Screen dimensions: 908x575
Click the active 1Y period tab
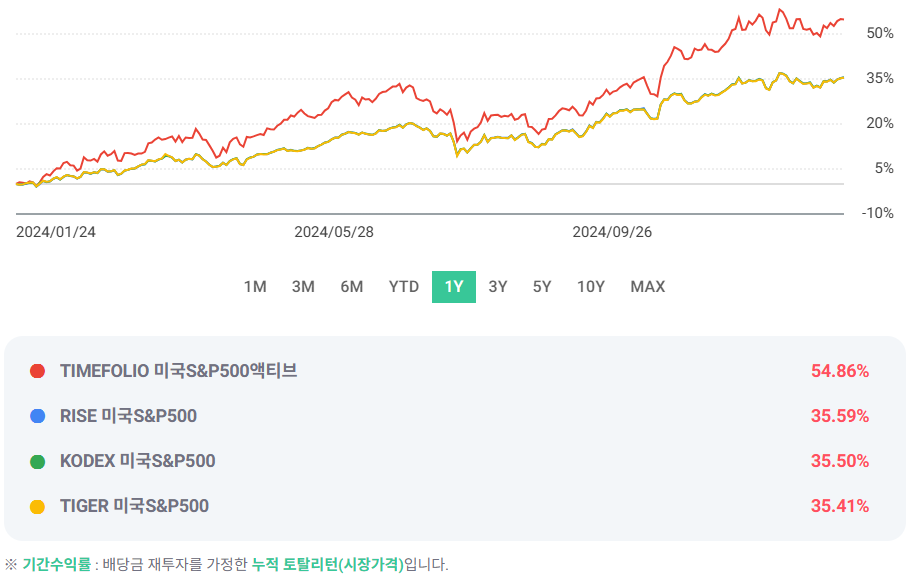pyautogui.click(x=454, y=287)
